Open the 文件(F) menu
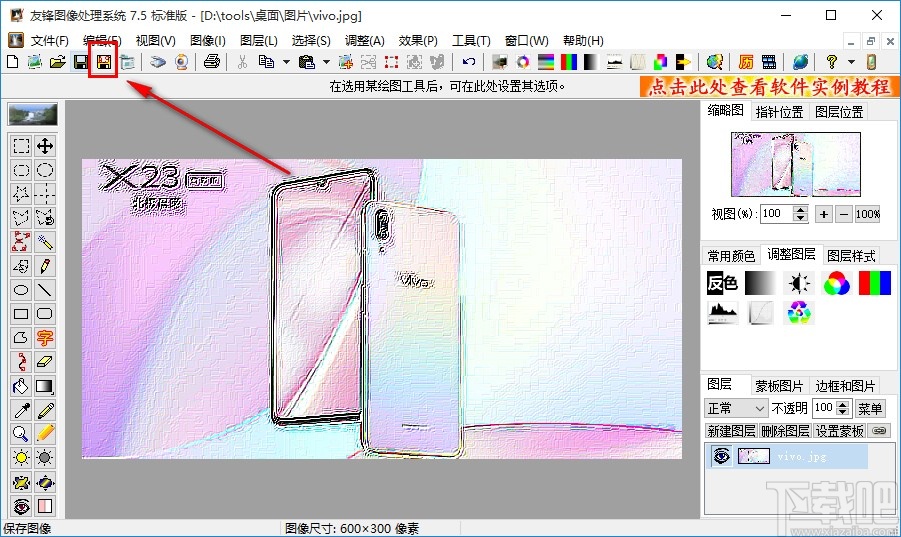The width and height of the screenshot is (901, 537). [49, 41]
